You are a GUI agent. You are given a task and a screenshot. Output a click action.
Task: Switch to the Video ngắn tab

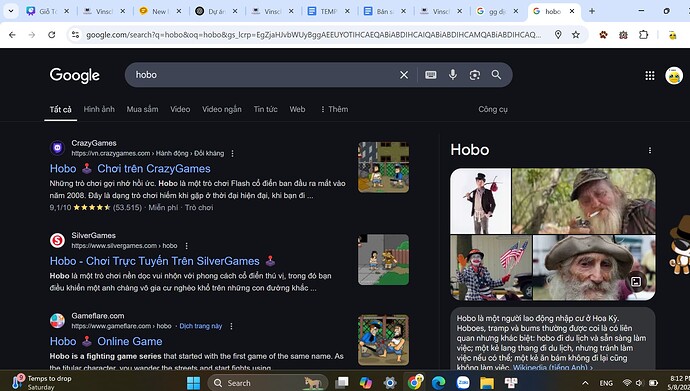click(x=222, y=110)
